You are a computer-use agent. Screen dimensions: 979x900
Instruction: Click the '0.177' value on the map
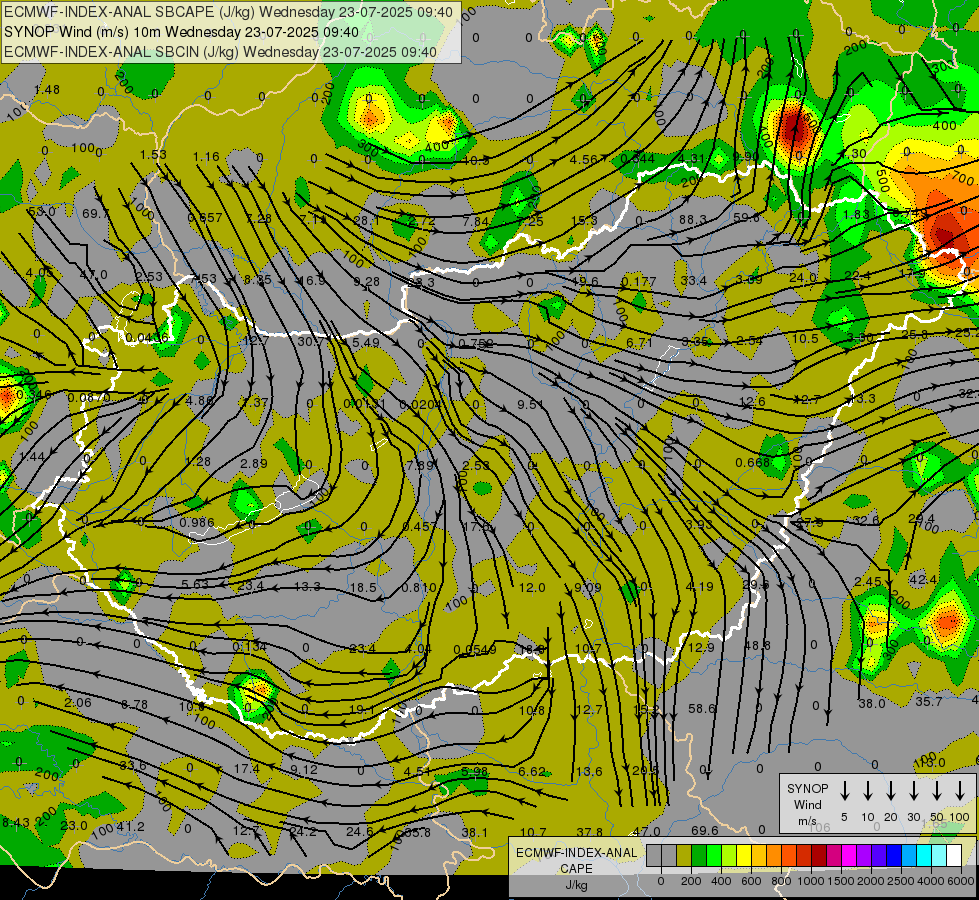(x=639, y=282)
